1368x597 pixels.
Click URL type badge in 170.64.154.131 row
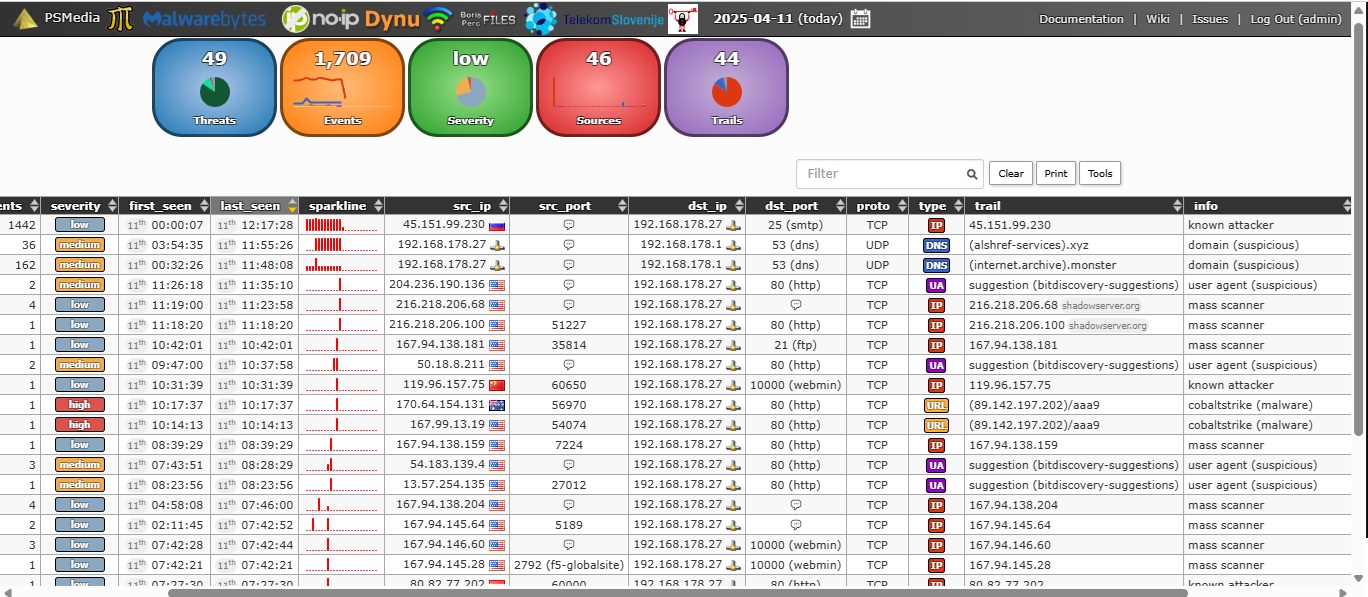(x=936, y=405)
